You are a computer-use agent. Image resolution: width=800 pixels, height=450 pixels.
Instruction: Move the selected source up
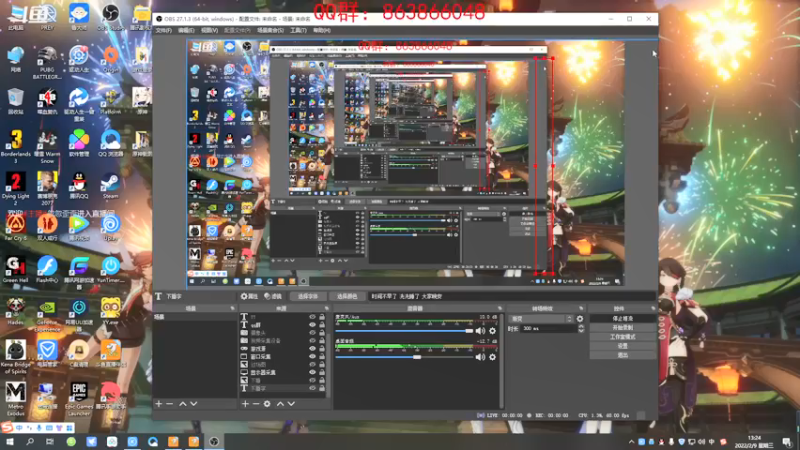[x=280, y=404]
